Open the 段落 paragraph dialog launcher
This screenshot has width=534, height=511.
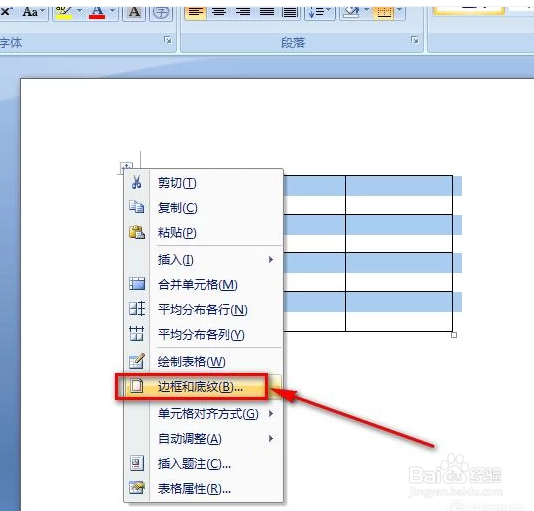coord(415,40)
